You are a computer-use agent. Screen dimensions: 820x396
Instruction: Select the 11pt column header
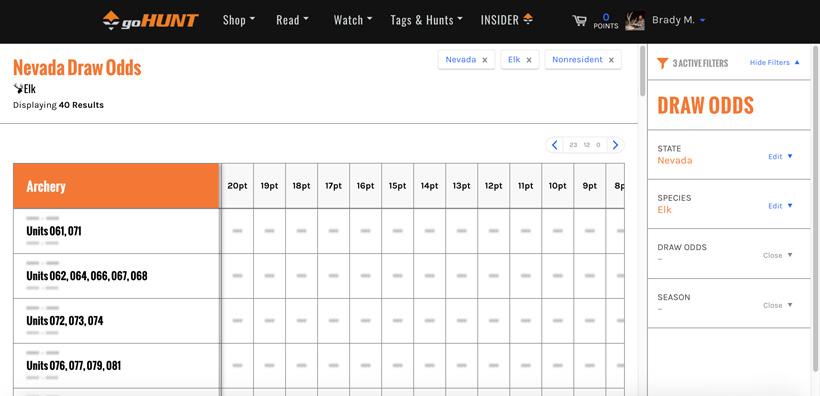point(526,186)
